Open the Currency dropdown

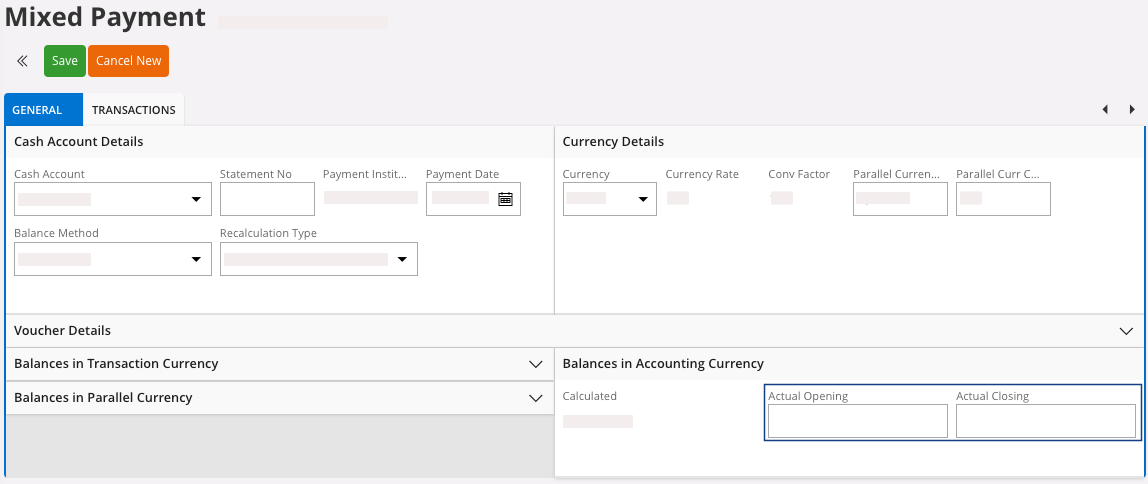click(642, 200)
